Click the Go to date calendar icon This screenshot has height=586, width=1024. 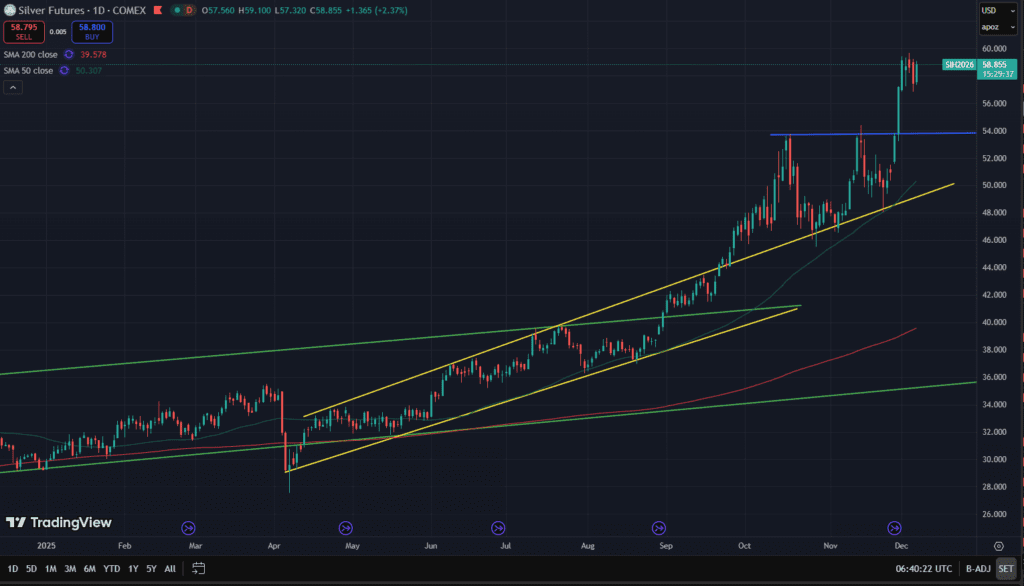tap(199, 569)
